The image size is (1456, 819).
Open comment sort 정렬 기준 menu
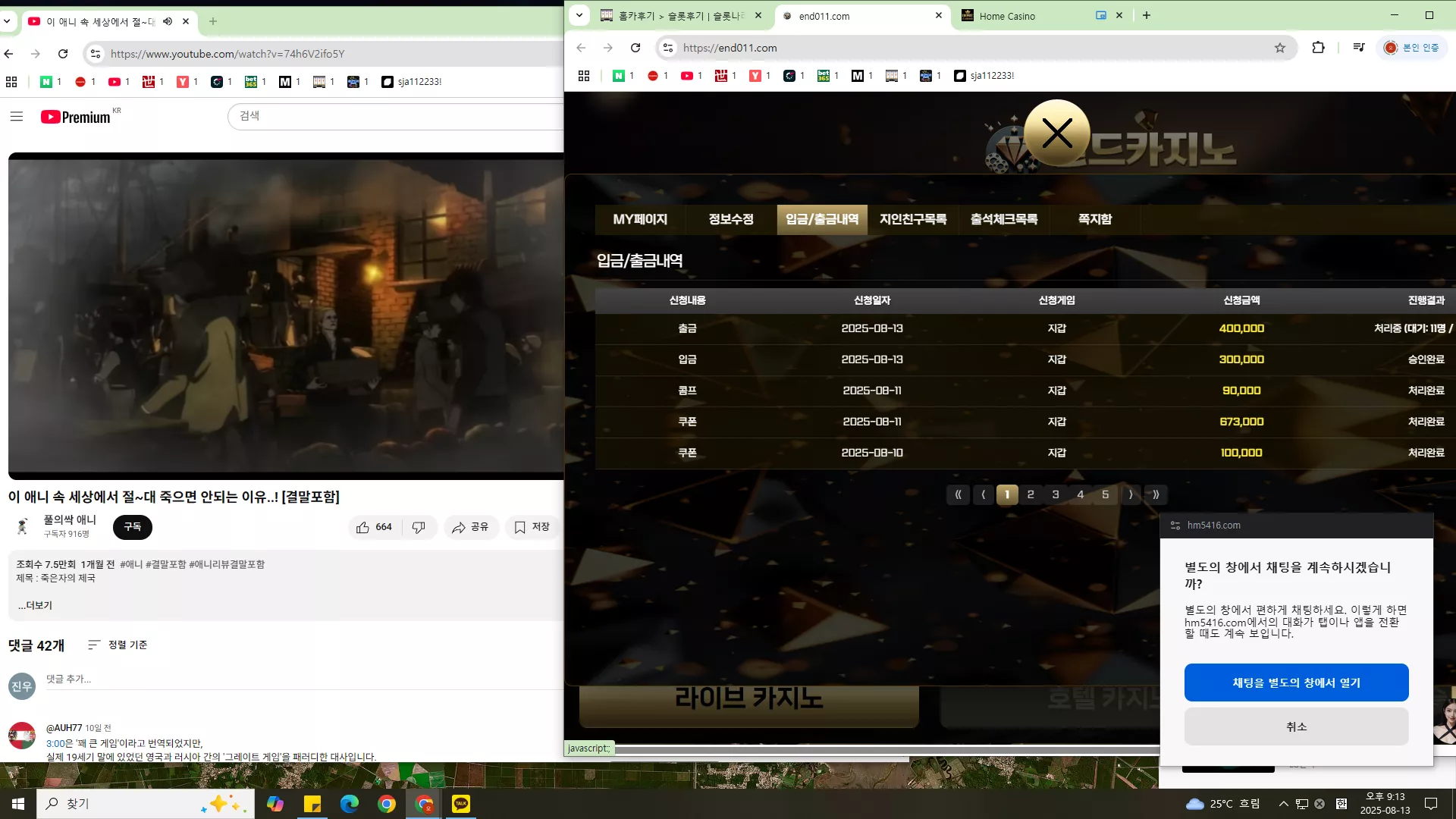click(118, 645)
